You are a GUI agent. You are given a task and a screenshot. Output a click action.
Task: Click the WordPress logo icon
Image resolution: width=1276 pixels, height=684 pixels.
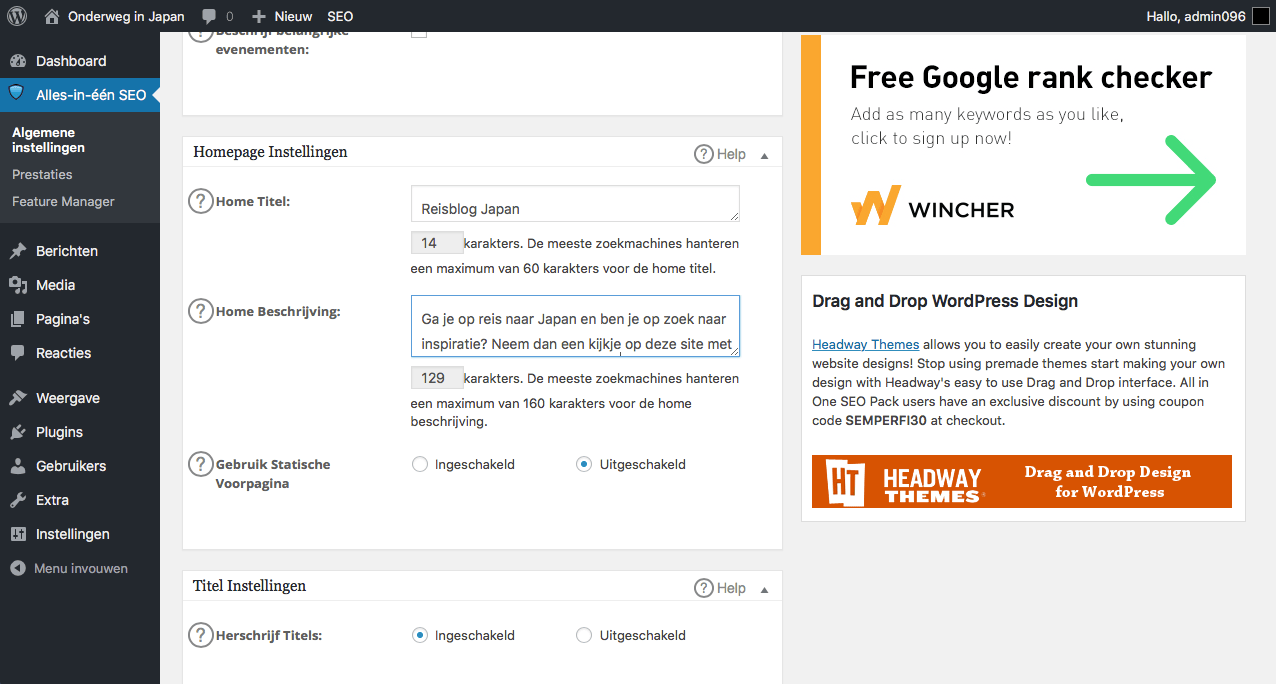pos(17,16)
